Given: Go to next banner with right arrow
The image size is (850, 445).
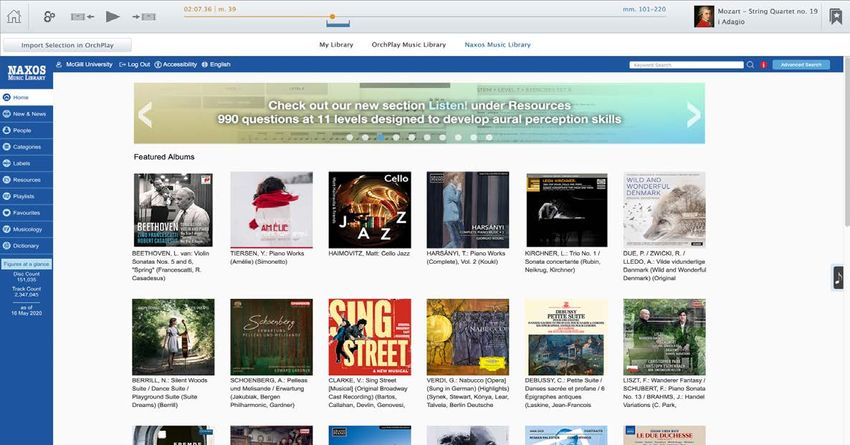Looking at the screenshot, I should (694, 114).
